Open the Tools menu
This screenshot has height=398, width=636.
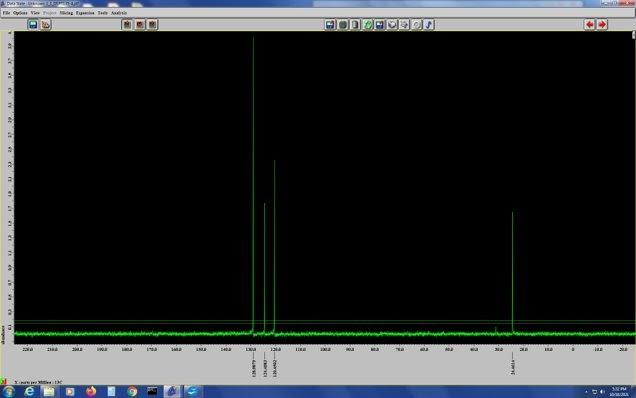pos(102,13)
